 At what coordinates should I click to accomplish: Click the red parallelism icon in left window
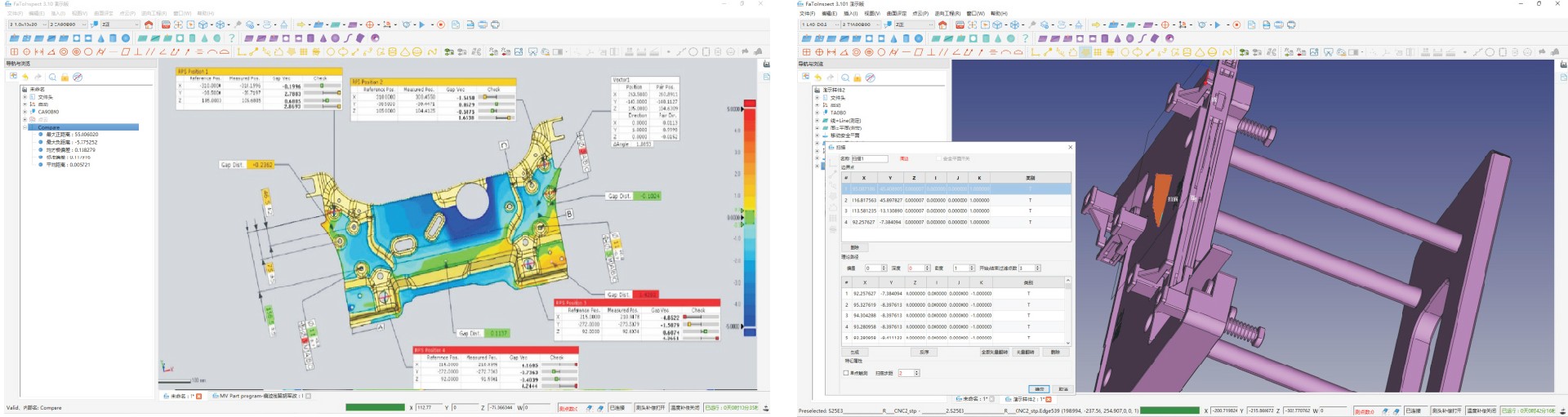[x=150, y=51]
